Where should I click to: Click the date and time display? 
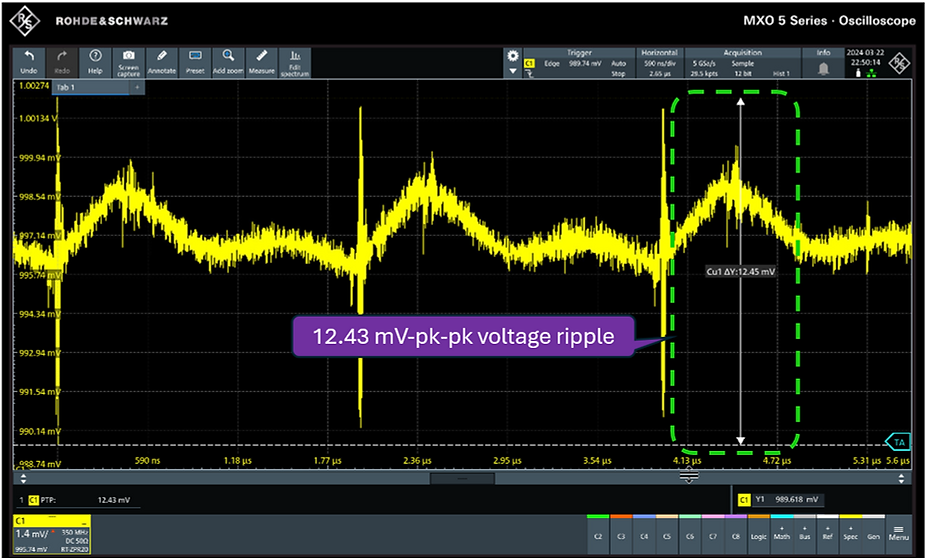pos(864,57)
